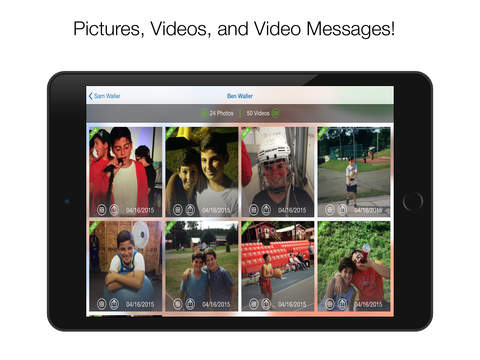This screenshot has width=480, height=360.
Task: Open the hockey helmet boy photo
Action: (278, 172)
